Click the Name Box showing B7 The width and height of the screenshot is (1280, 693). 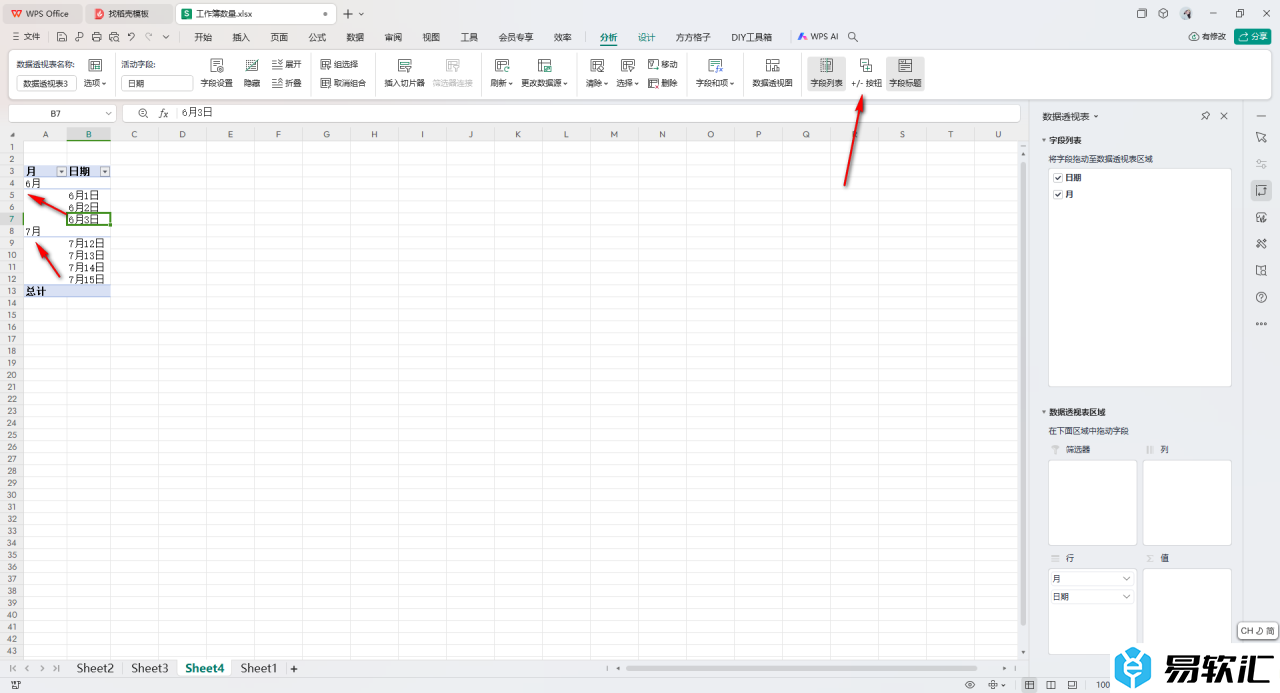pos(62,114)
